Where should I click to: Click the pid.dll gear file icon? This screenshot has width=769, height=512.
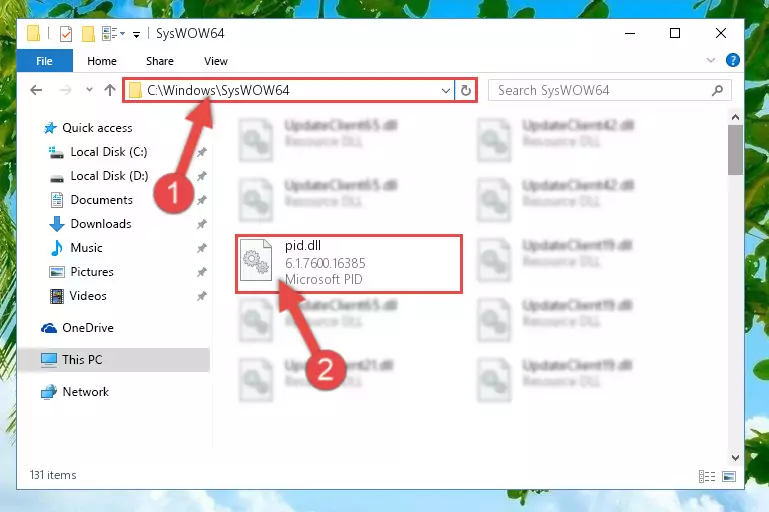coord(256,260)
